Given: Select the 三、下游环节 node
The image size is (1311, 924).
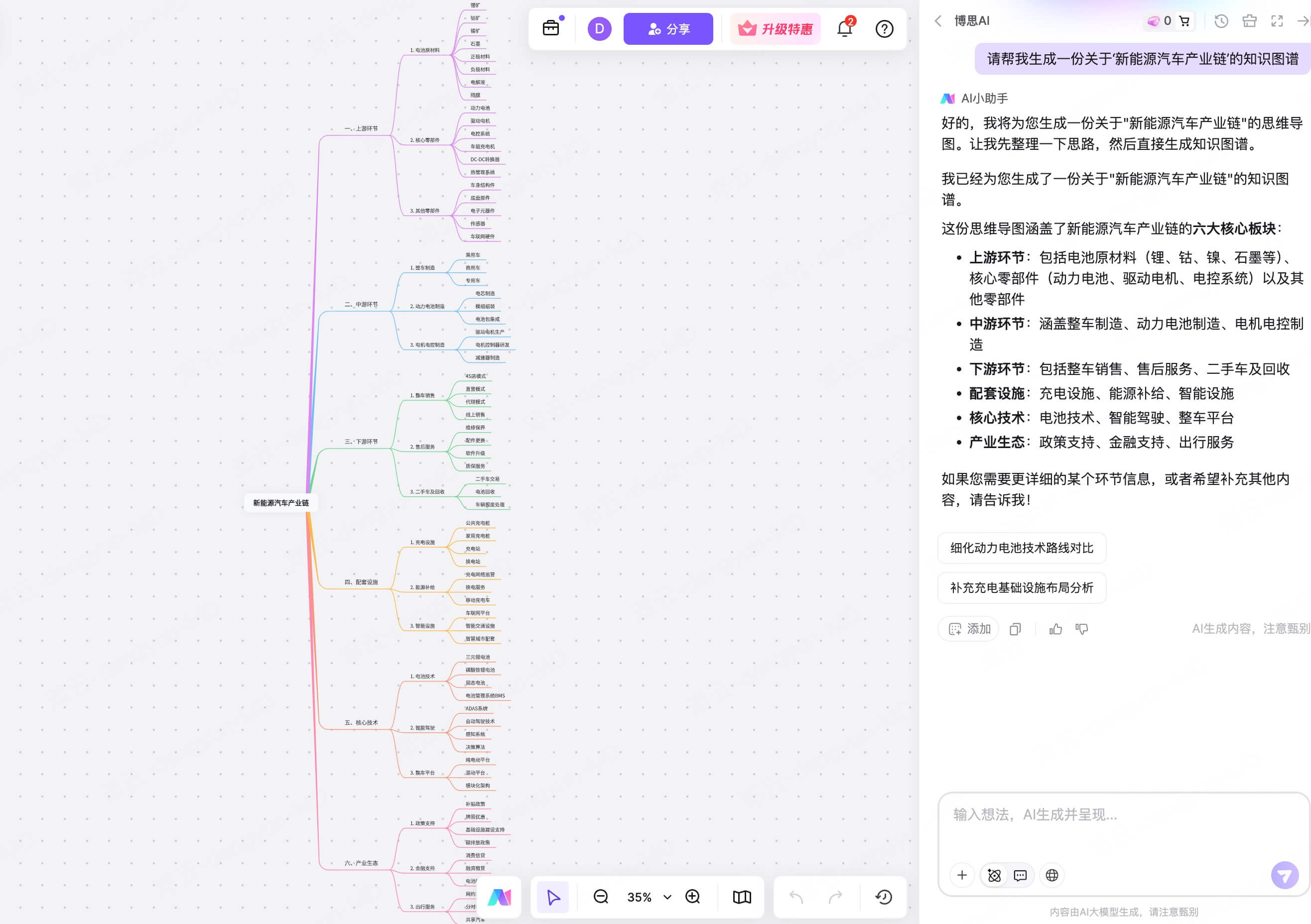Looking at the screenshot, I should point(361,442).
